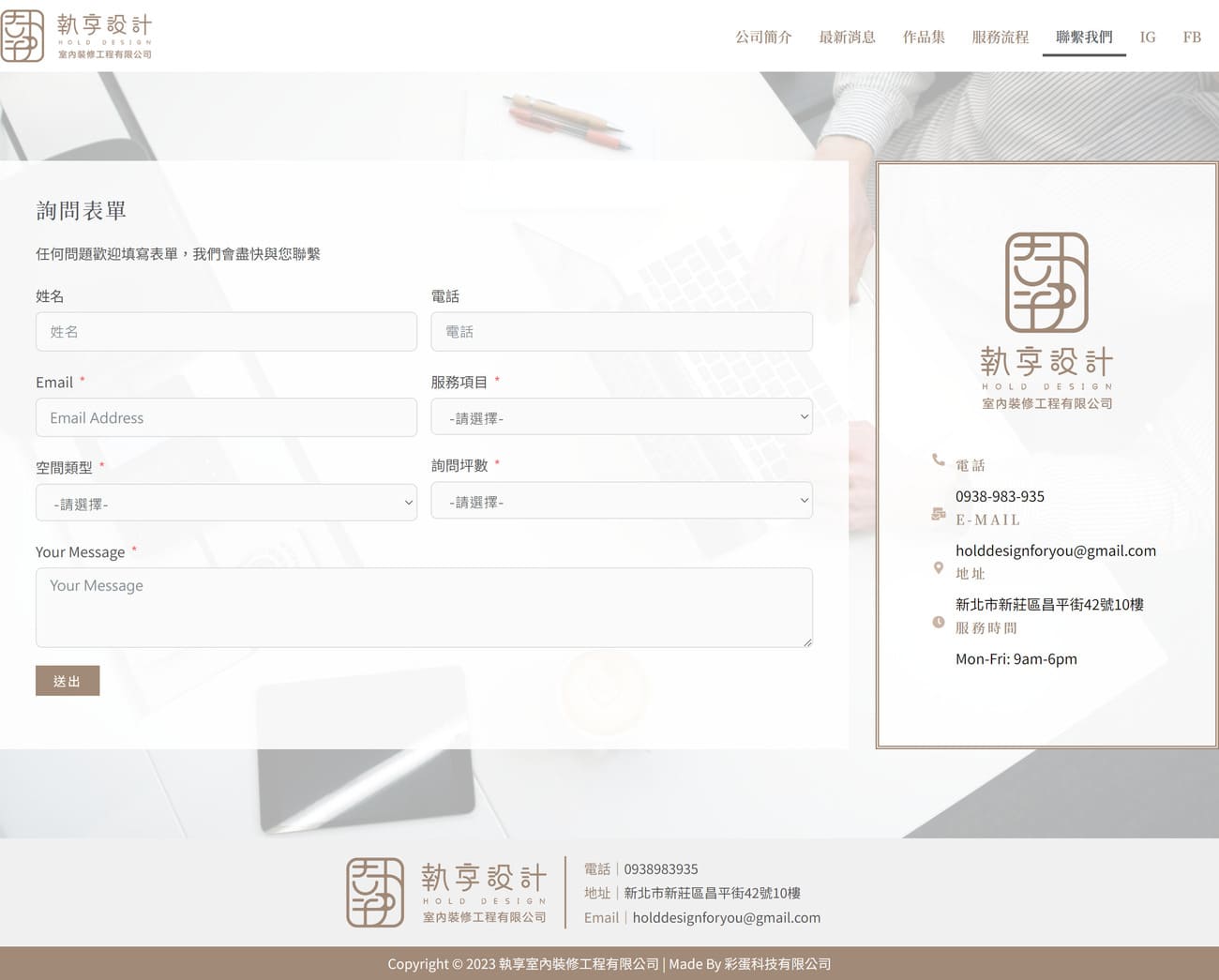This screenshot has width=1219, height=980.
Task: Click the service hours clock icon
Action: [938, 622]
